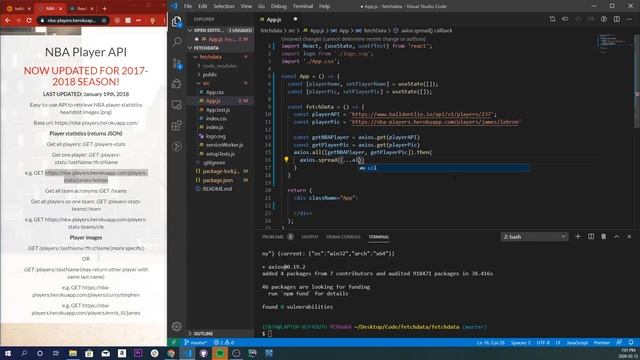Click the Prettier status bar item
The height and width of the screenshot is (360, 640).
(602, 342)
